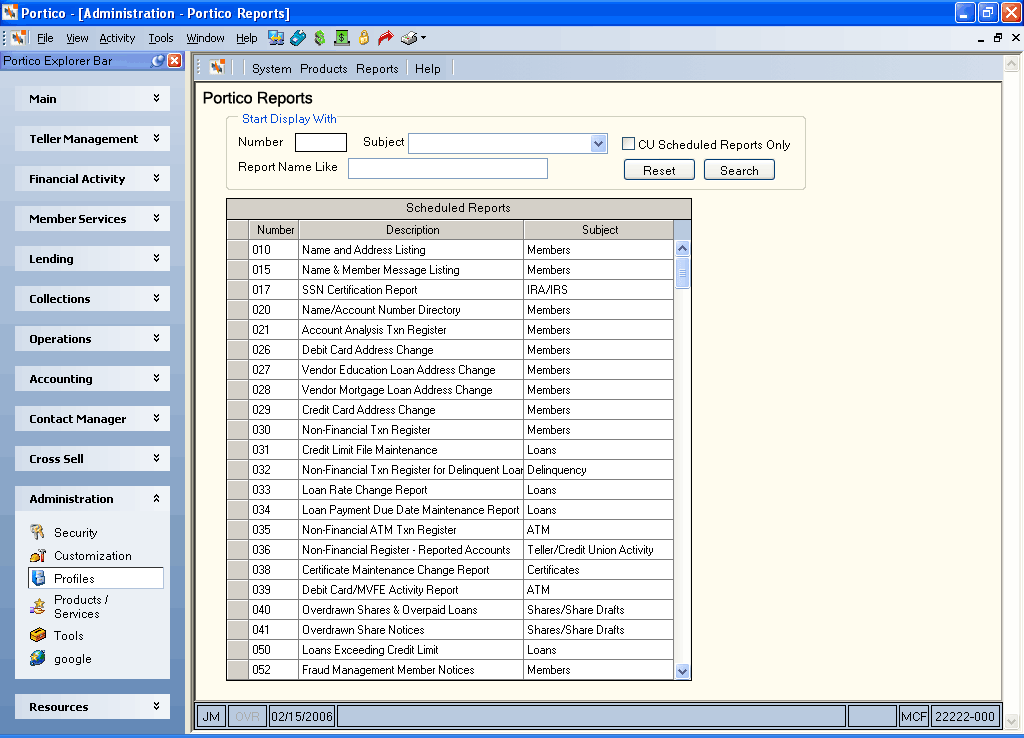Click the printer icon in the toolbar
Image resolution: width=1024 pixels, height=738 pixels.
409,38
